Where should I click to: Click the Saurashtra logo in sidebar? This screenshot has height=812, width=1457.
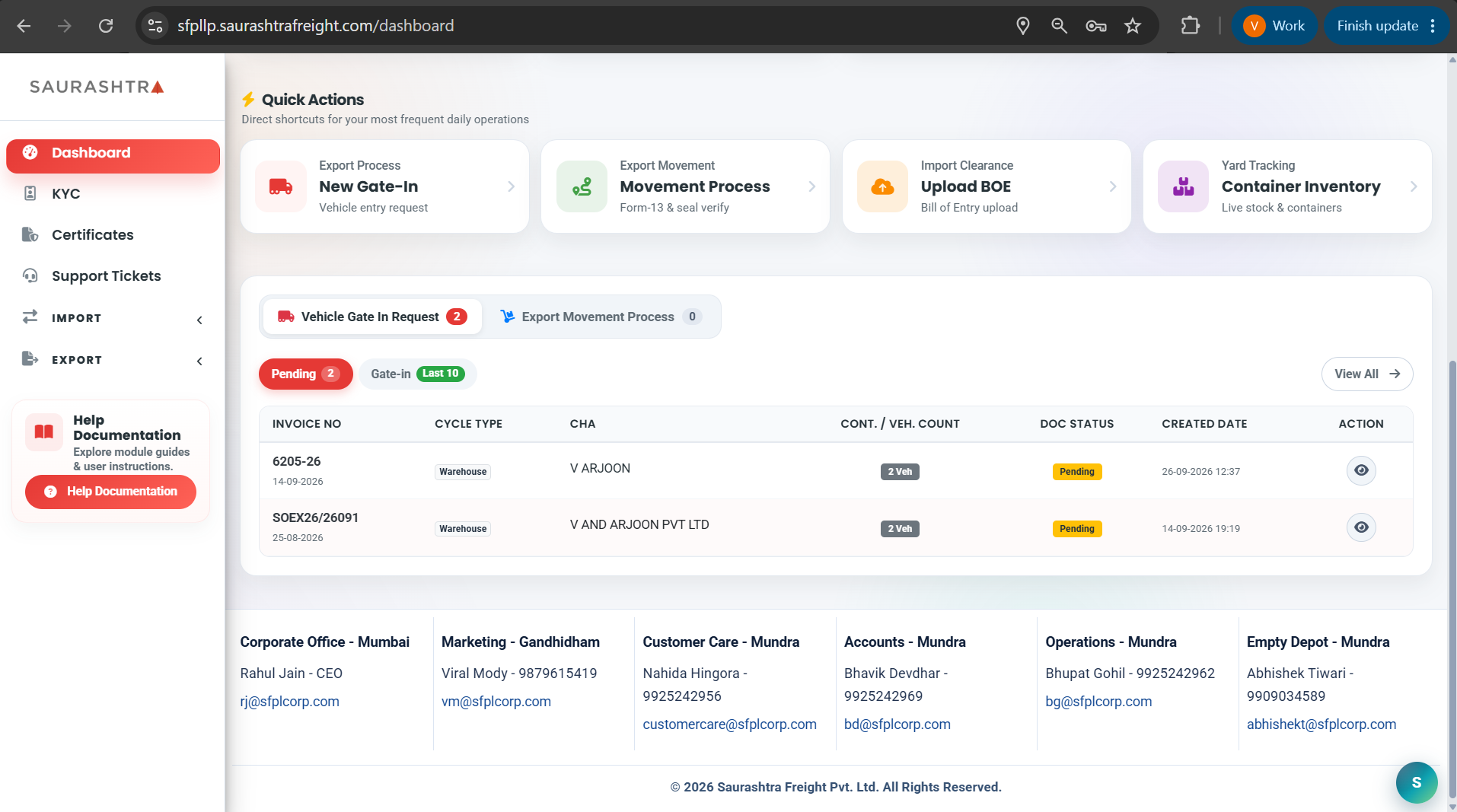coord(97,87)
